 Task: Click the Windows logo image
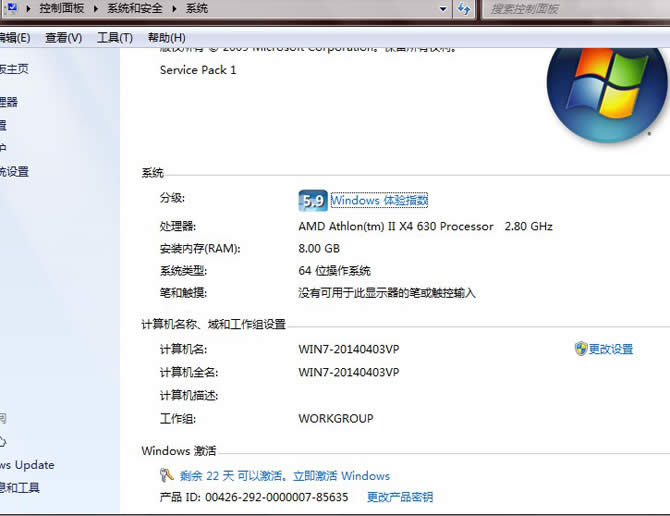click(x=607, y=95)
